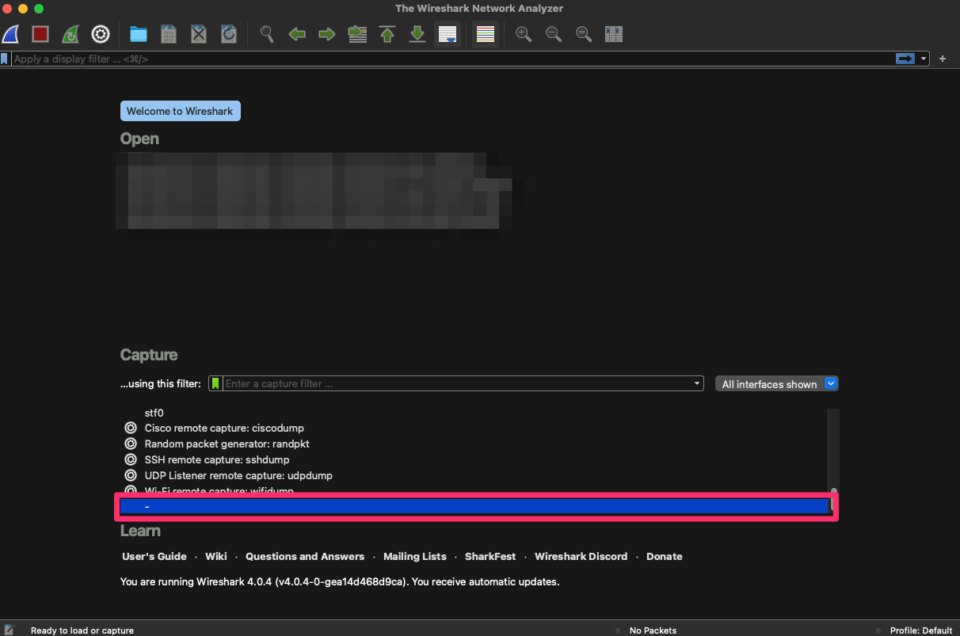
Task: Open Capture options via the gear icon
Action: coord(99,34)
